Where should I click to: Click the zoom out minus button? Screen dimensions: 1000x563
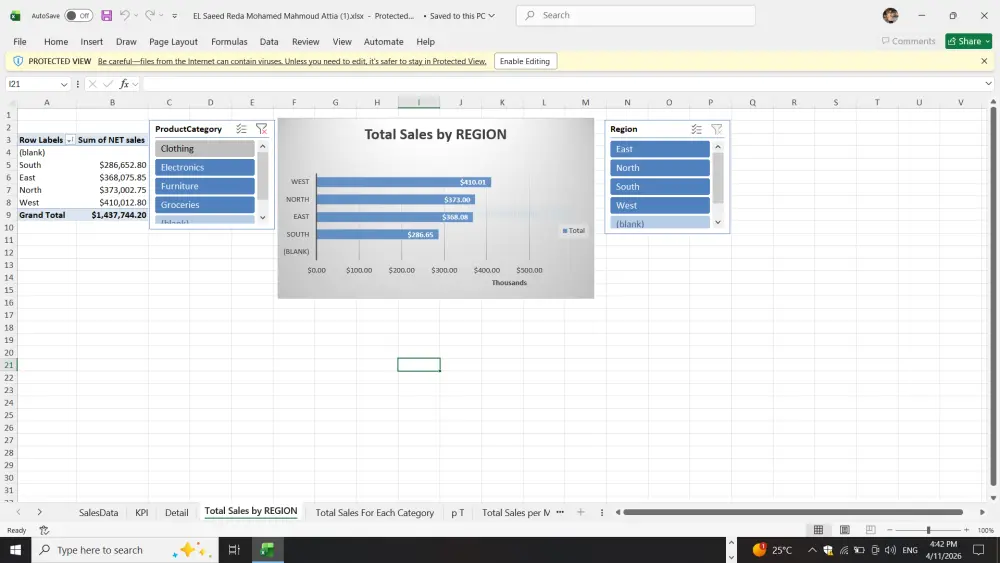click(x=890, y=530)
